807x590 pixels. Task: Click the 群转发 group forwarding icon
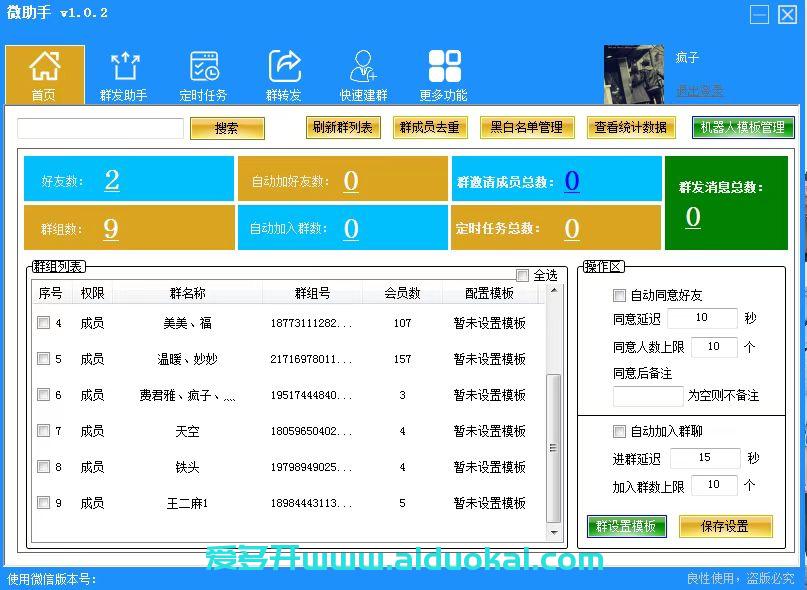point(283,72)
